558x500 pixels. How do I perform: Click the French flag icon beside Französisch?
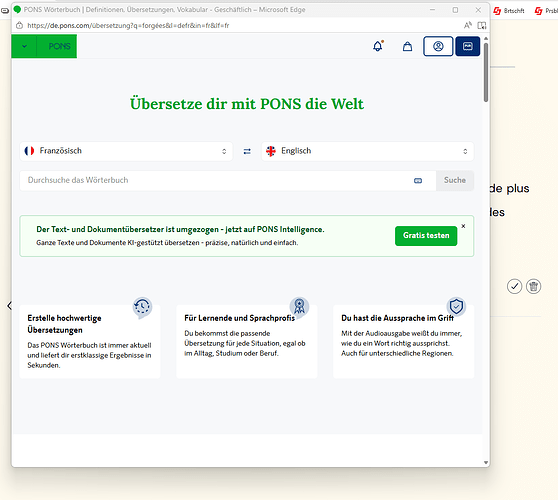(x=29, y=151)
